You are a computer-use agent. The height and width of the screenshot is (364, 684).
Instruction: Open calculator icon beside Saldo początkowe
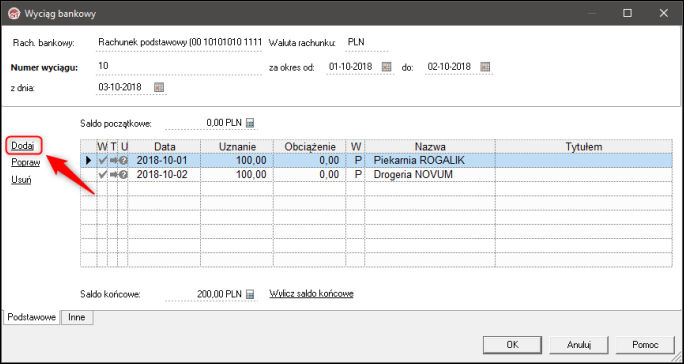pyautogui.click(x=250, y=123)
